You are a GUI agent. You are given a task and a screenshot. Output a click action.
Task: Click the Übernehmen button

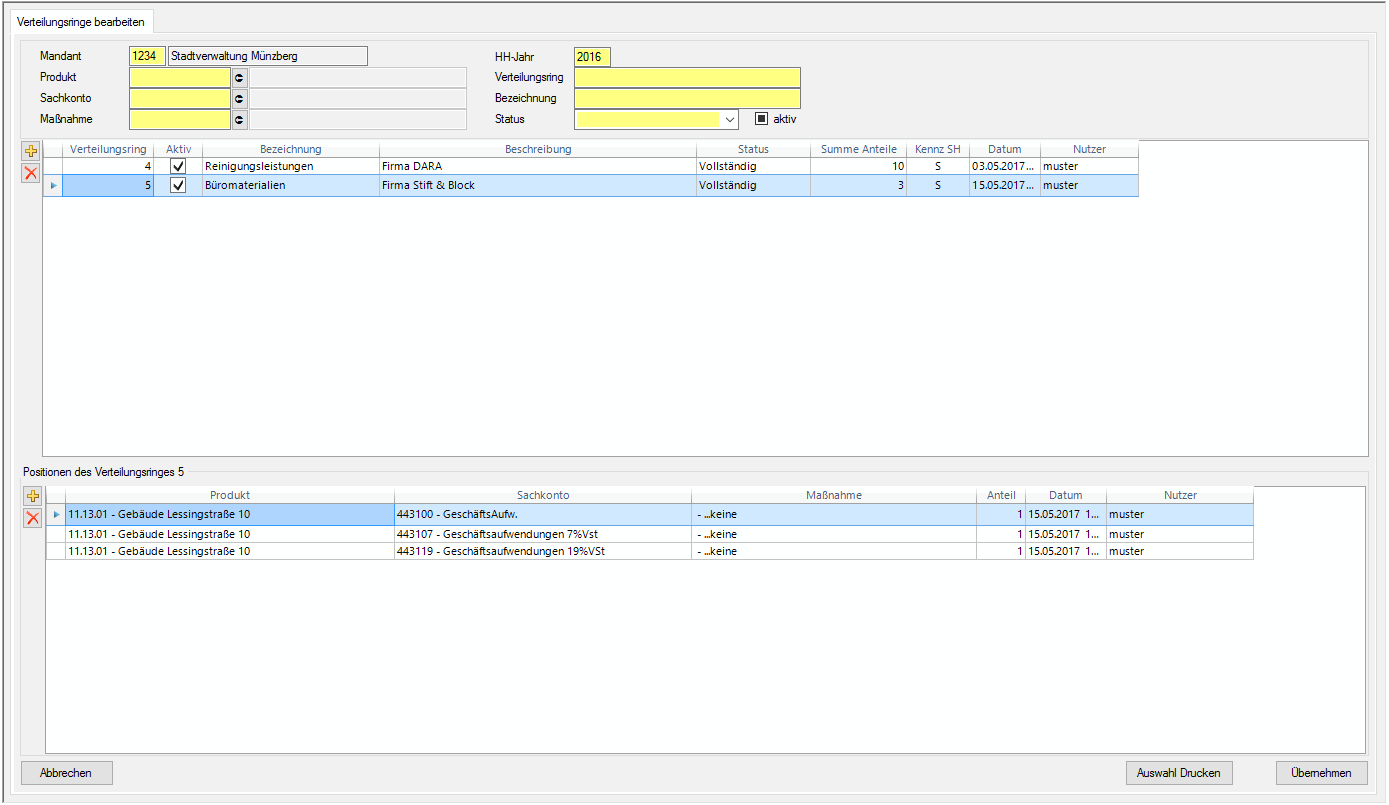(x=1320, y=773)
